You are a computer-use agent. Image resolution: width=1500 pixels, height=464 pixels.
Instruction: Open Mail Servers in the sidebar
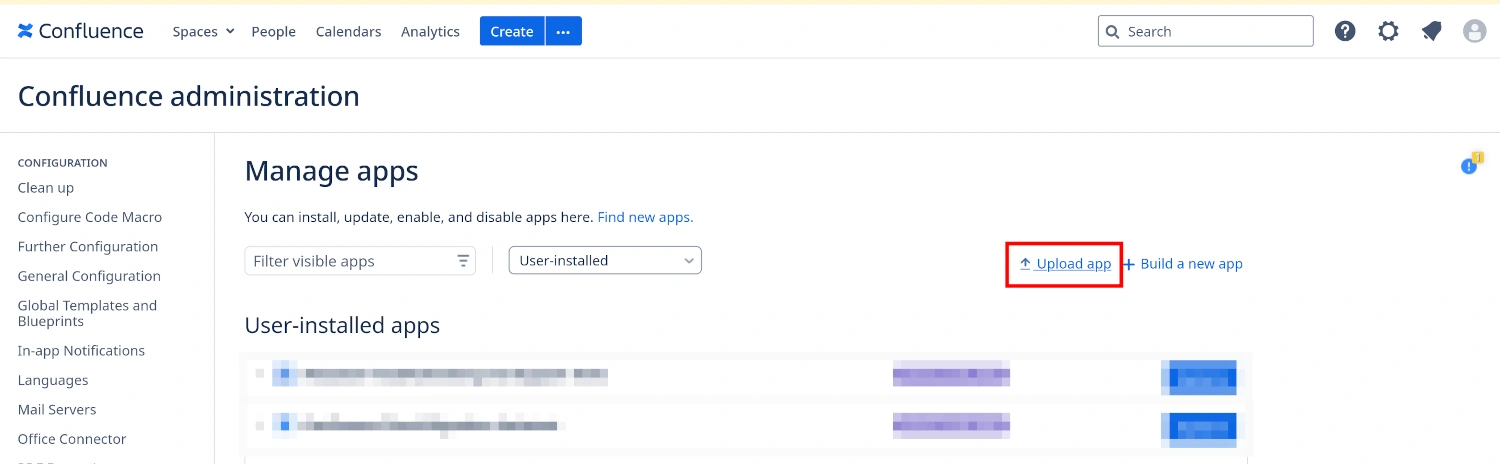coord(57,410)
